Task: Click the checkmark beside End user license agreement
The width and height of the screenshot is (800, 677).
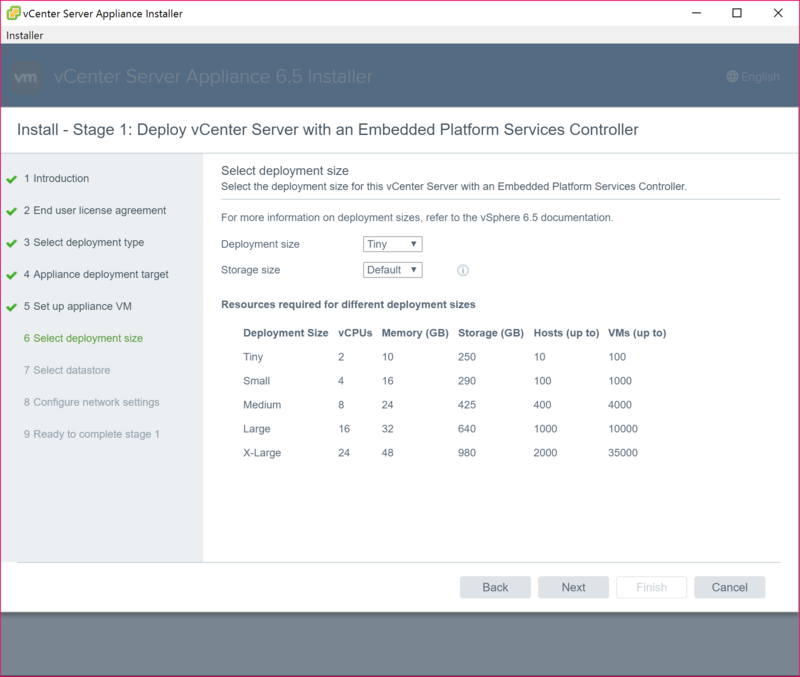Action: coord(12,211)
